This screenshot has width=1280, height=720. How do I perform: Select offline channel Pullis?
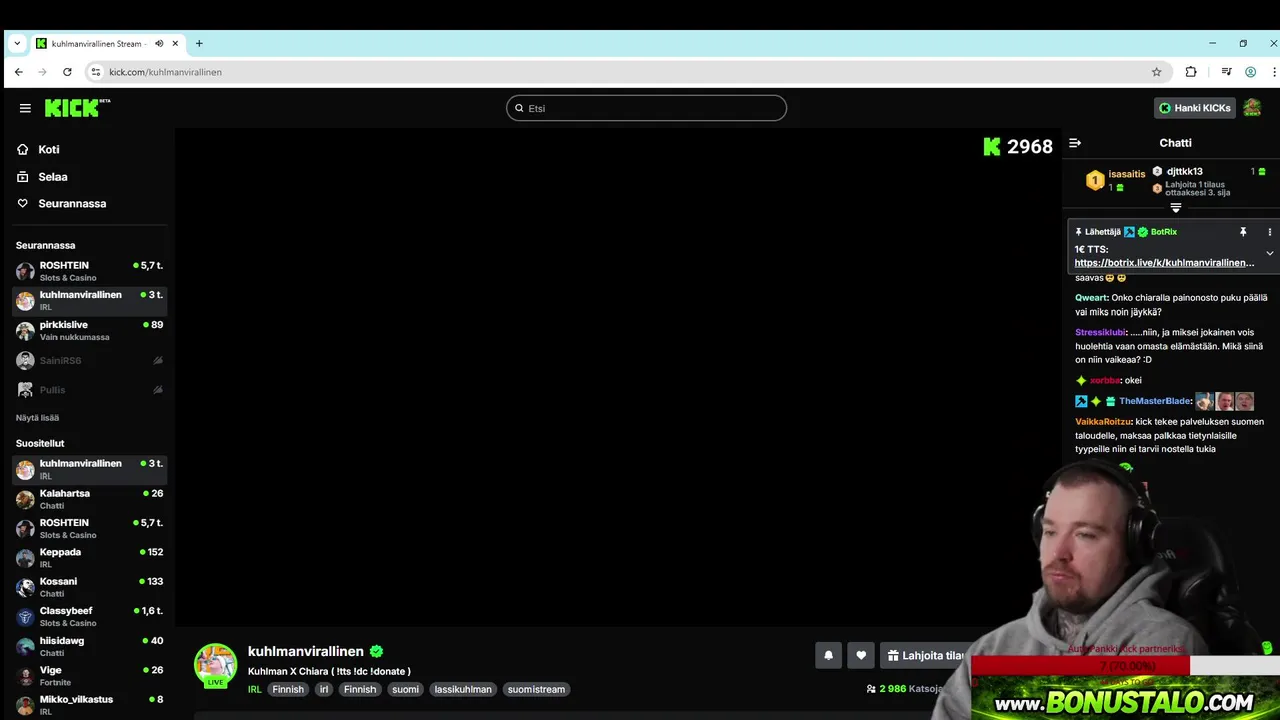click(89, 389)
